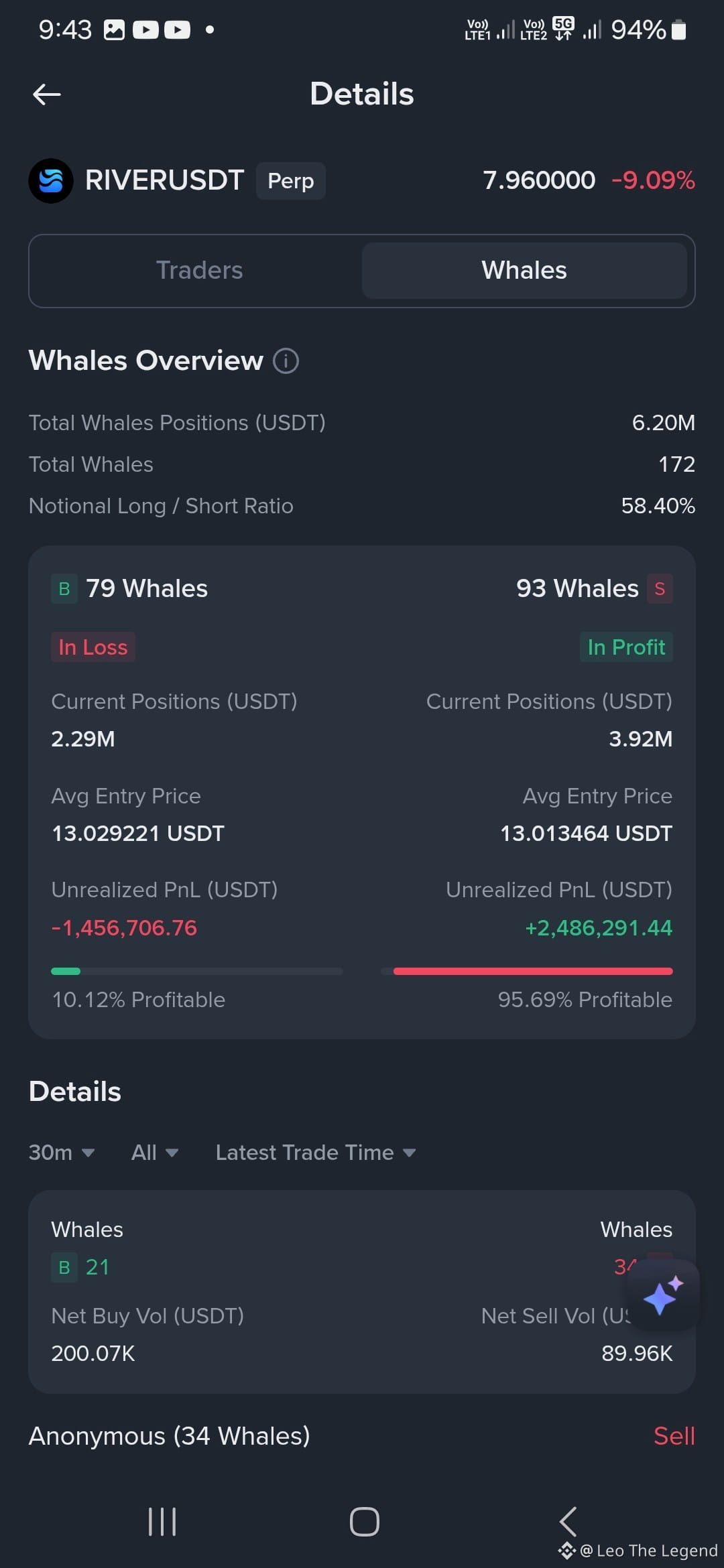Viewport: 724px width, 1568px height.
Task: Open the floating AI sparkle assistant
Action: pyautogui.click(x=663, y=1295)
